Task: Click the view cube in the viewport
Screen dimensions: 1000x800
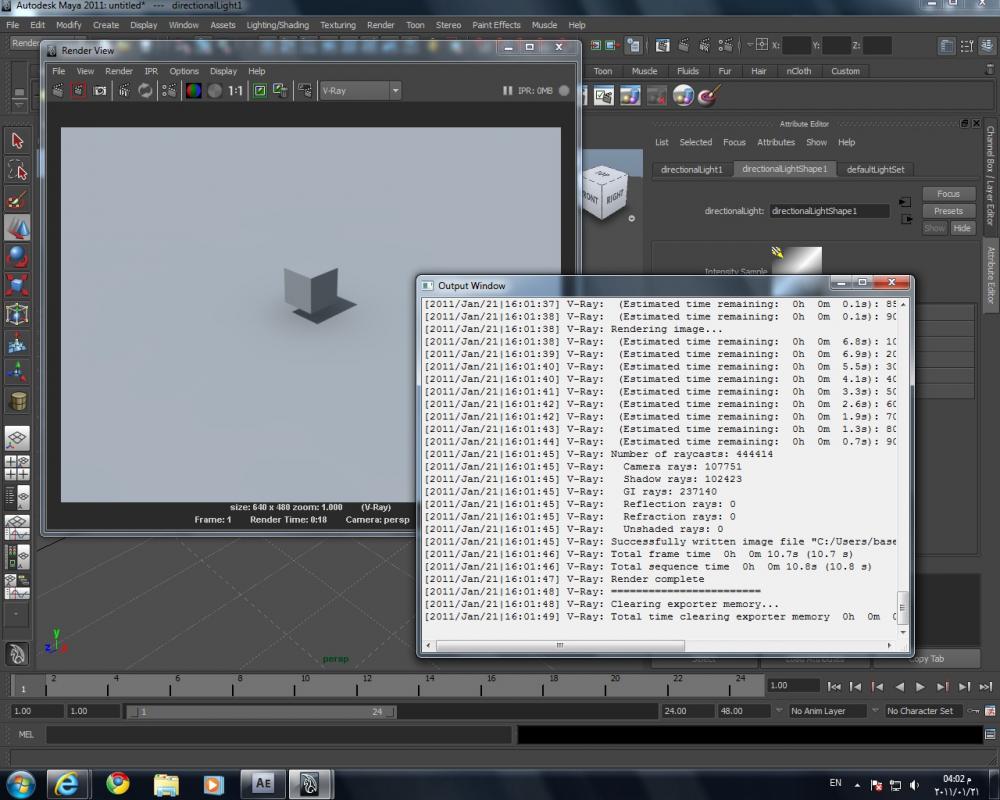Action: 603,191
